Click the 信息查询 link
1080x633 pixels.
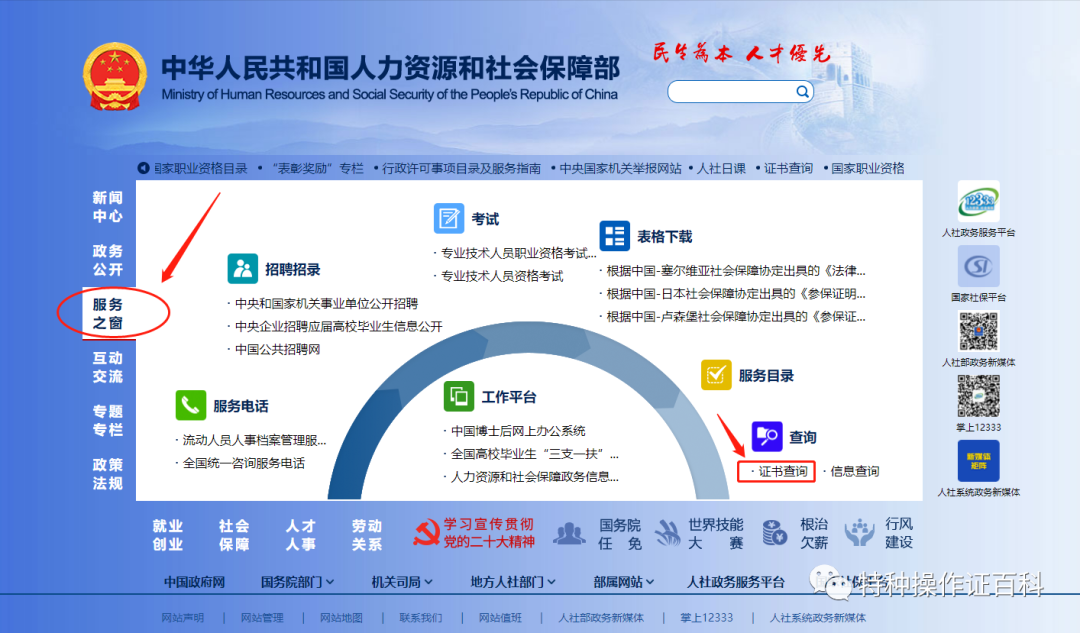854,471
